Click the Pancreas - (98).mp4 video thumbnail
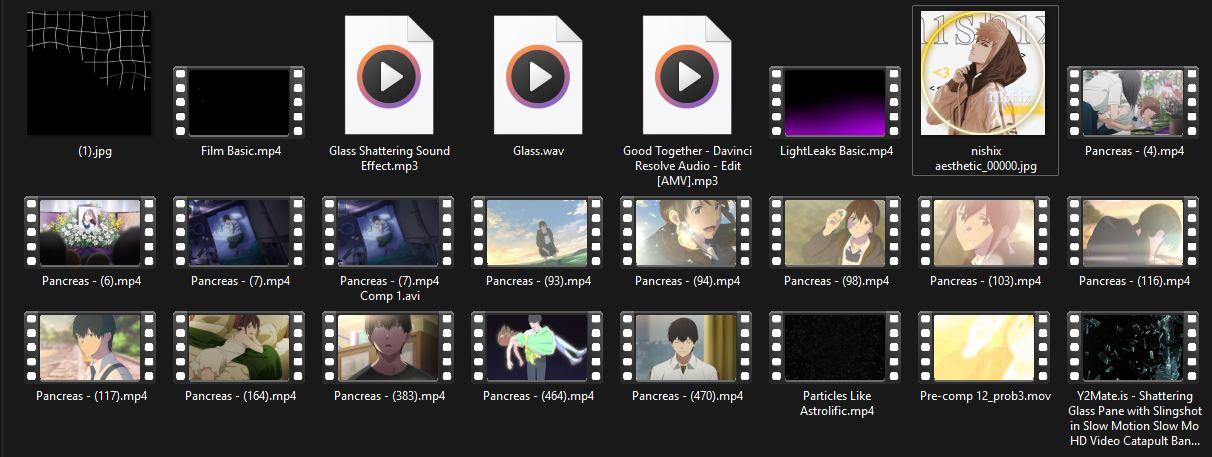The height and width of the screenshot is (457, 1212). coord(836,232)
